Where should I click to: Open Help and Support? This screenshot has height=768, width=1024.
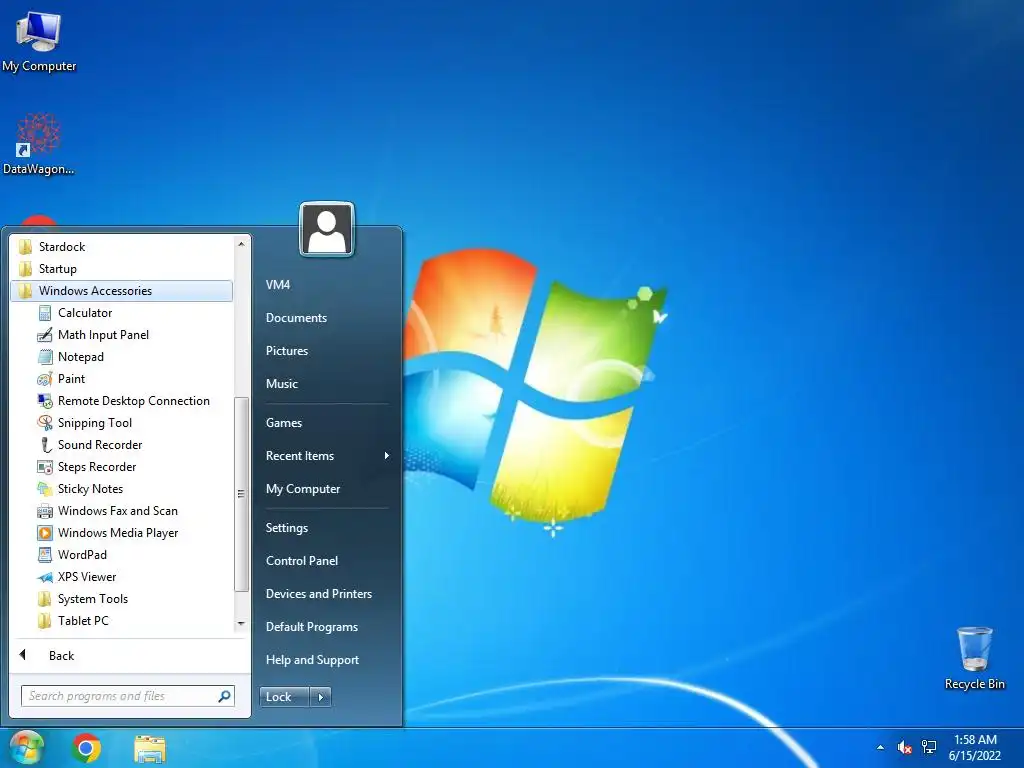click(312, 660)
